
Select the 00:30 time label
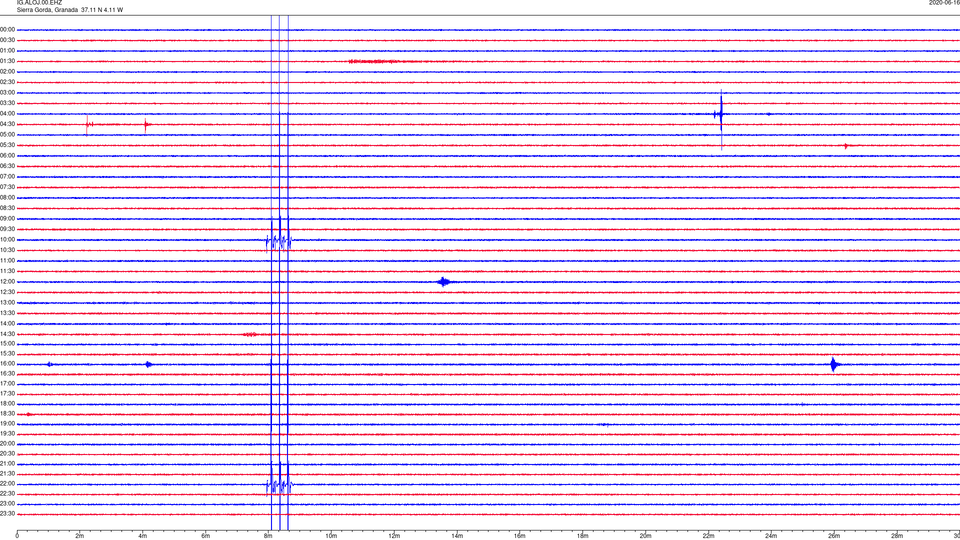tap(8, 40)
